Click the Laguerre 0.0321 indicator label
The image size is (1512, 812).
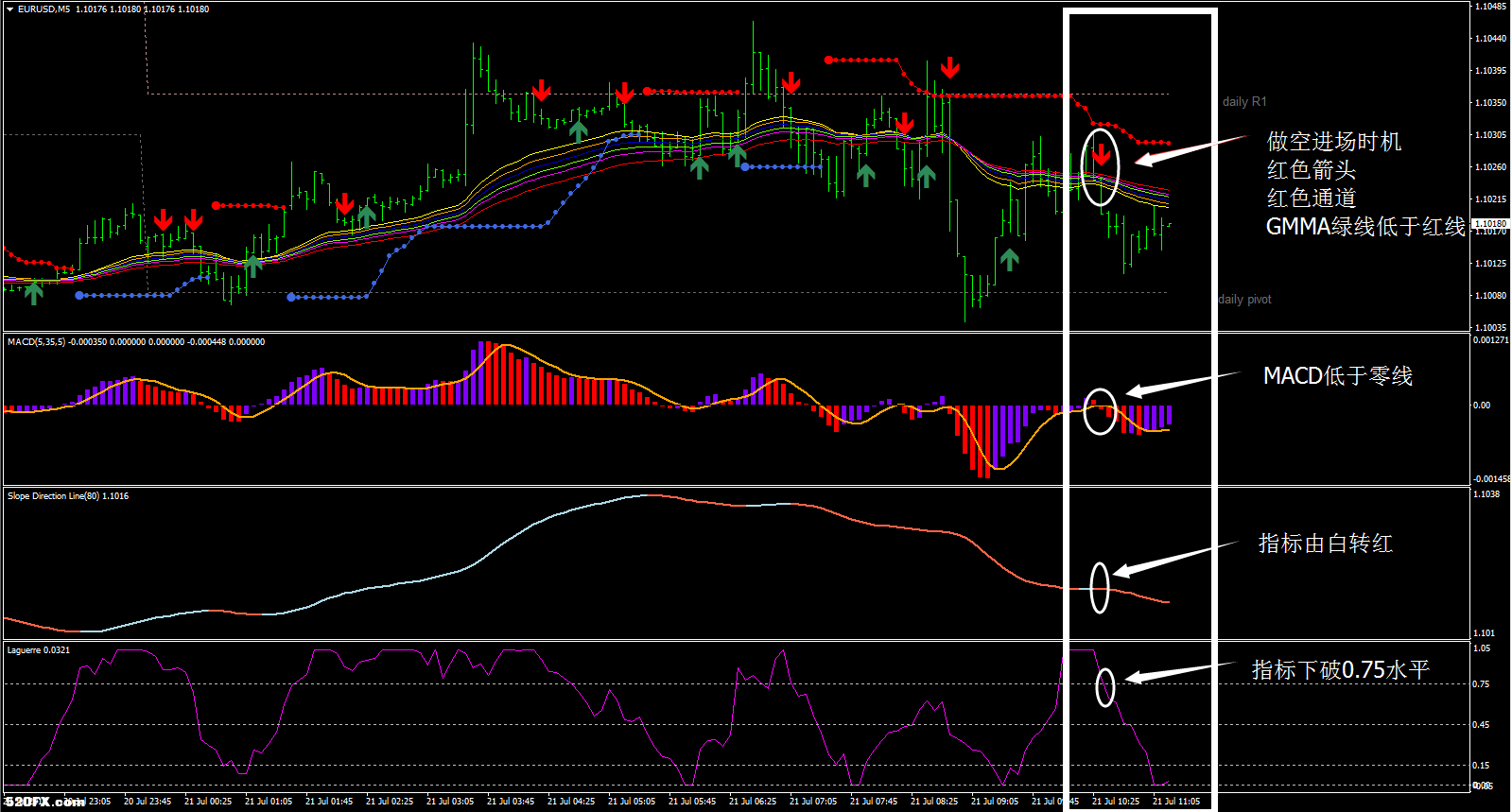39,650
